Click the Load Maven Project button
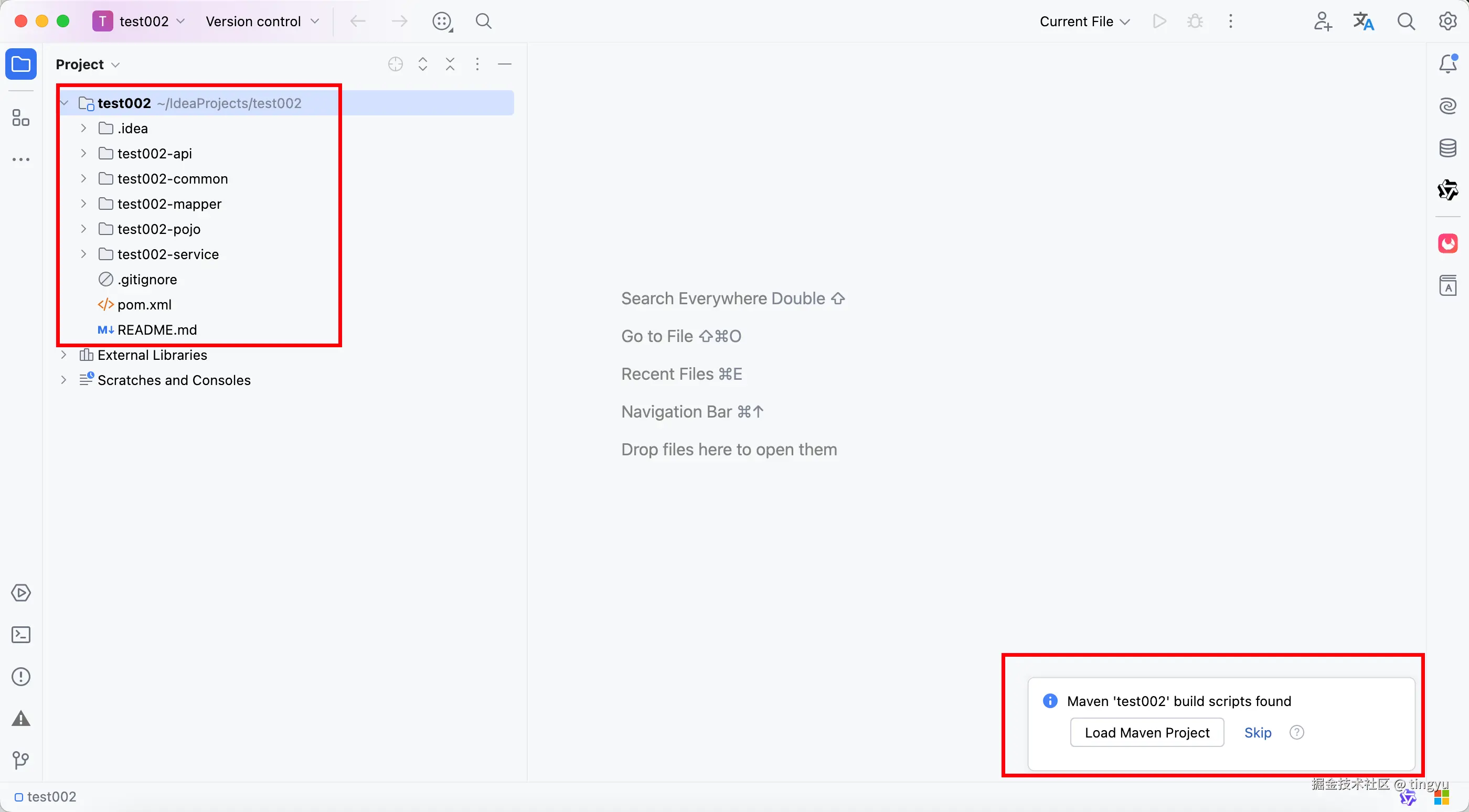The image size is (1469, 812). click(x=1147, y=733)
